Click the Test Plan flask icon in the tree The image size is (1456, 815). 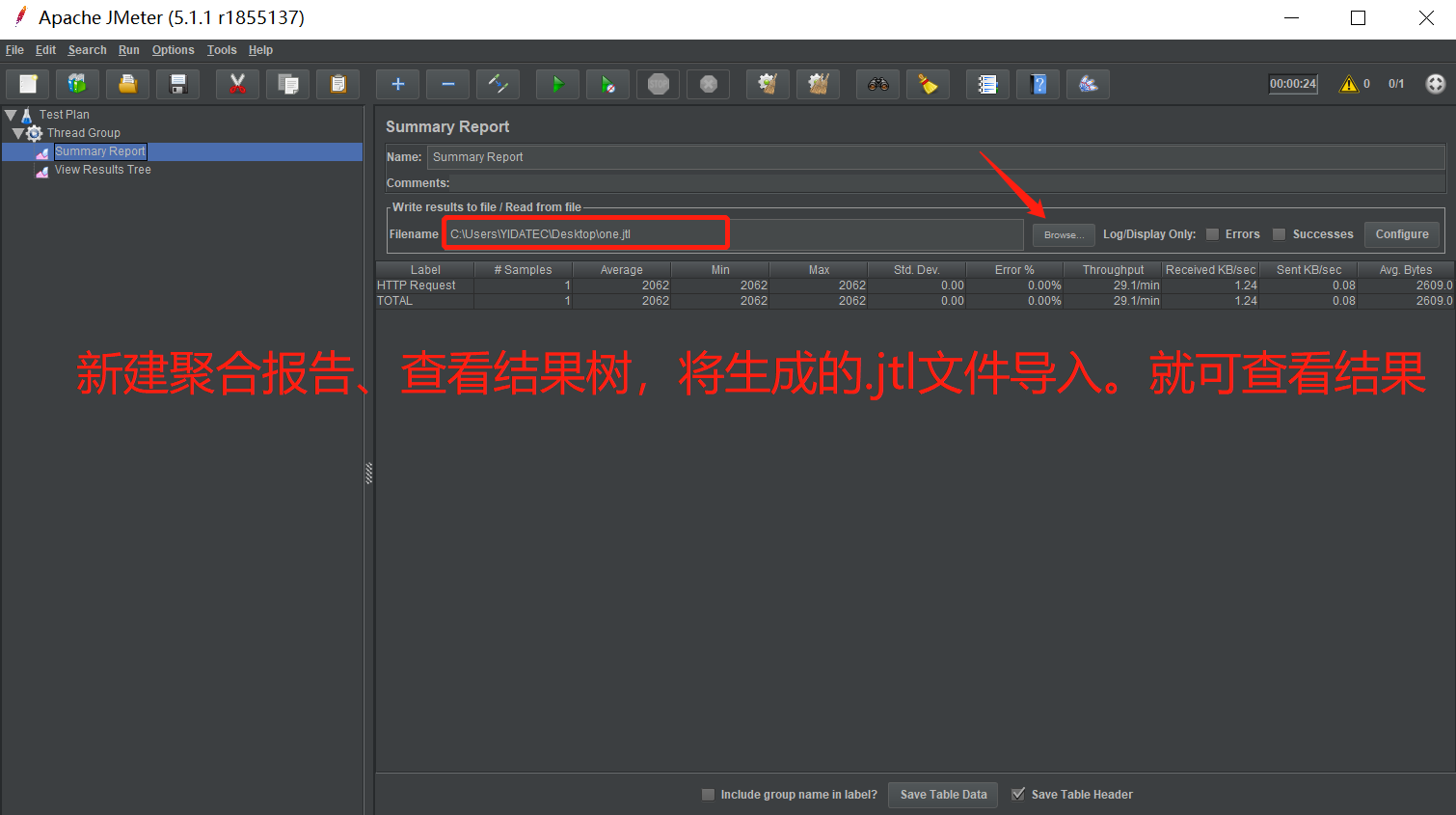pyautogui.click(x=27, y=115)
